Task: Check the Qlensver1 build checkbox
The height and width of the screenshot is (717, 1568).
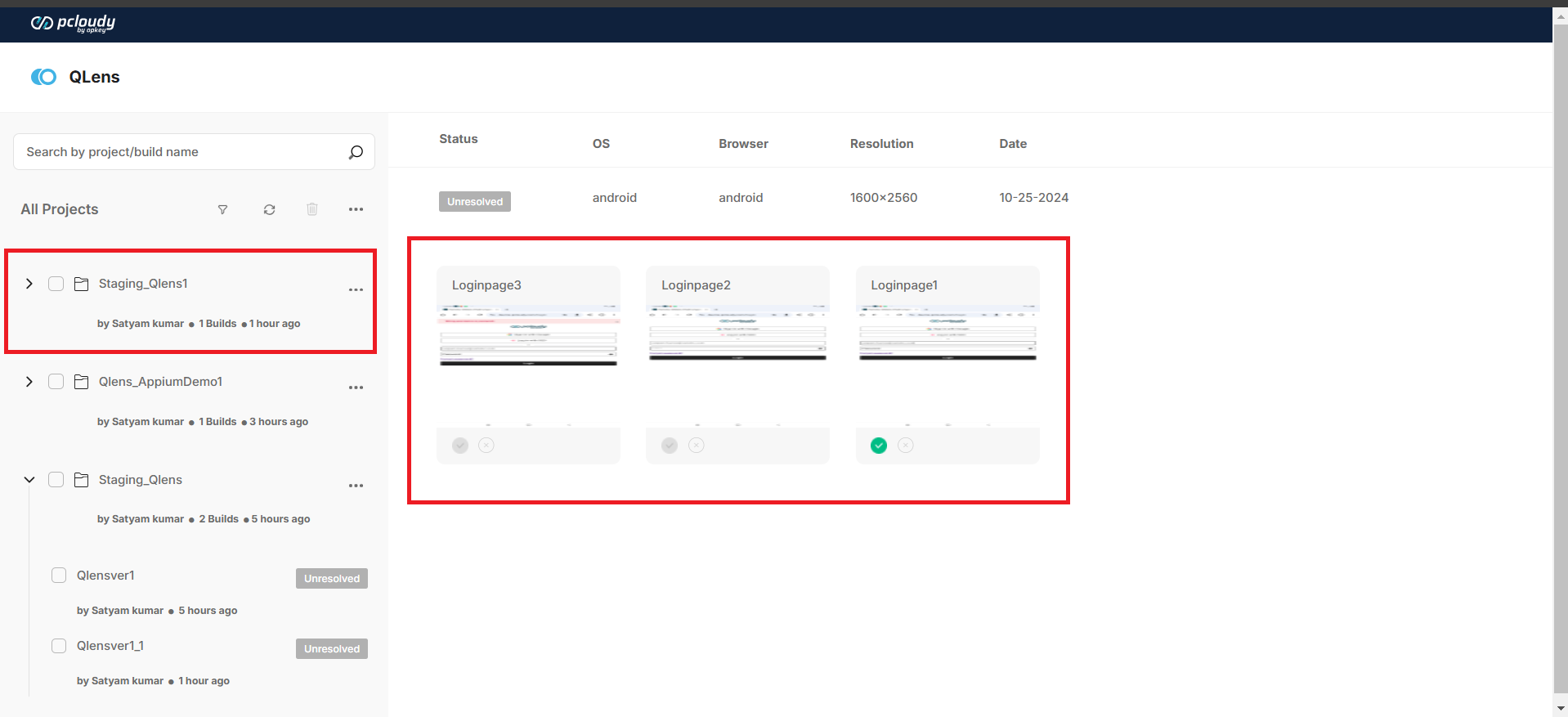Action: pyautogui.click(x=59, y=576)
